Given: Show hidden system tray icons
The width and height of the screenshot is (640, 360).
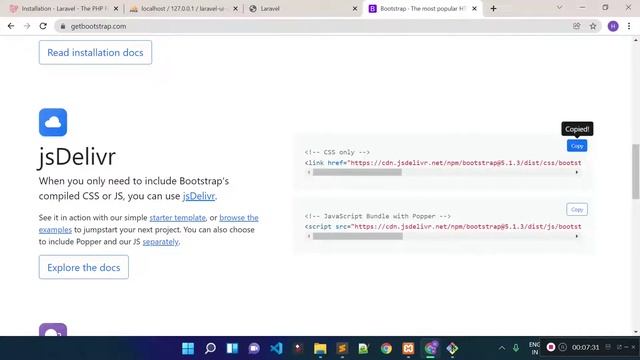Looking at the screenshot, I should [x=502, y=348].
